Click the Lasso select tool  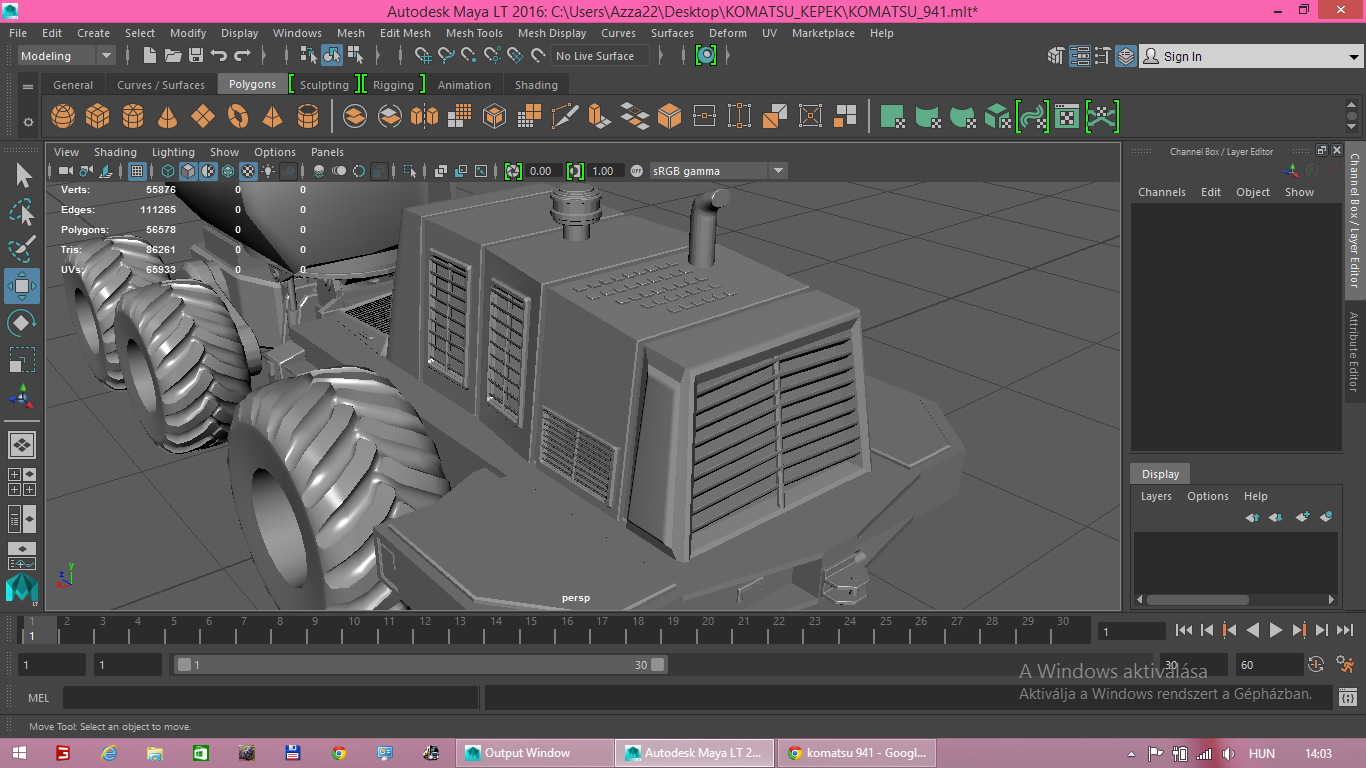click(22, 212)
